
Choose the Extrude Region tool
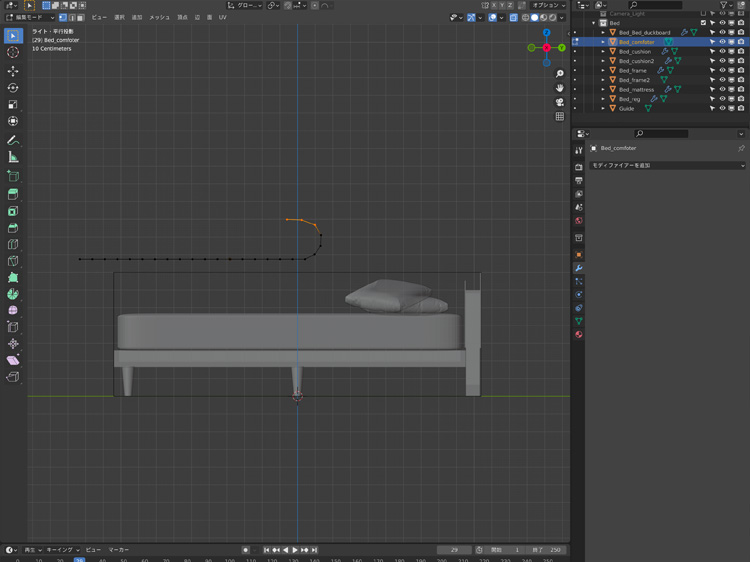[13, 194]
